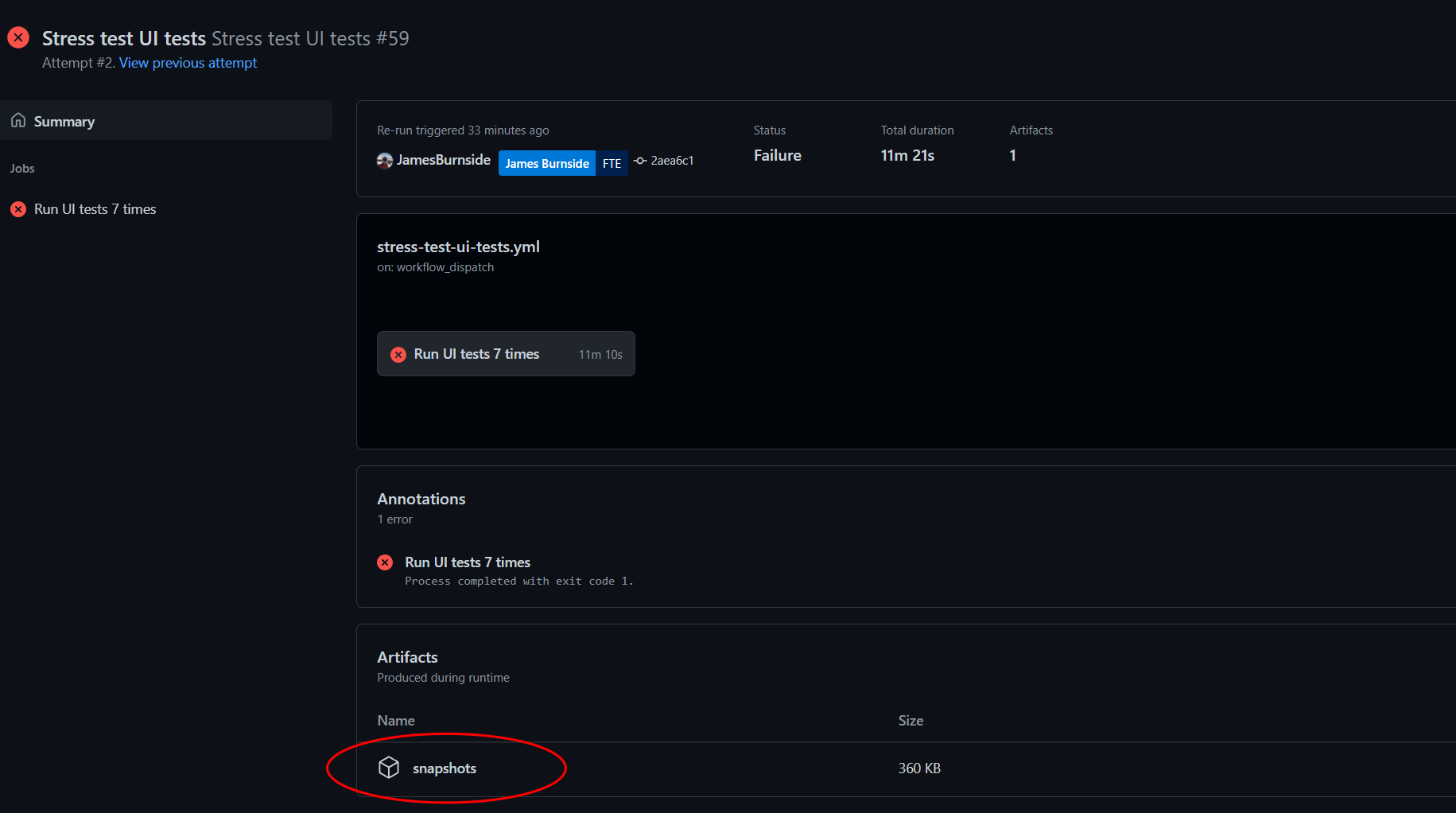Select Run UI tests 7 times under Jobs
1456x813 pixels.
pyautogui.click(x=95, y=208)
